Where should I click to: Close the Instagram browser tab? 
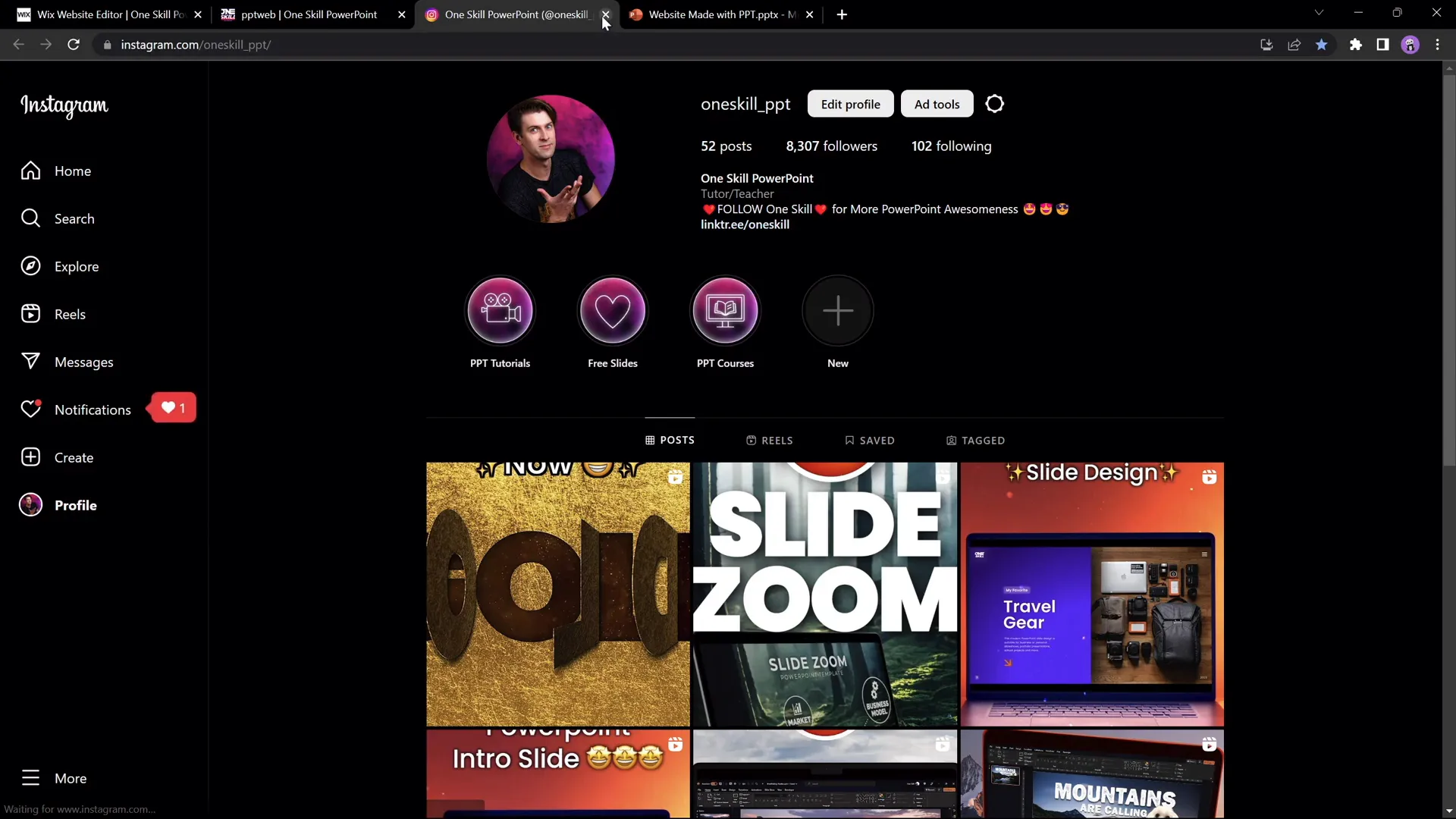pyautogui.click(x=605, y=14)
